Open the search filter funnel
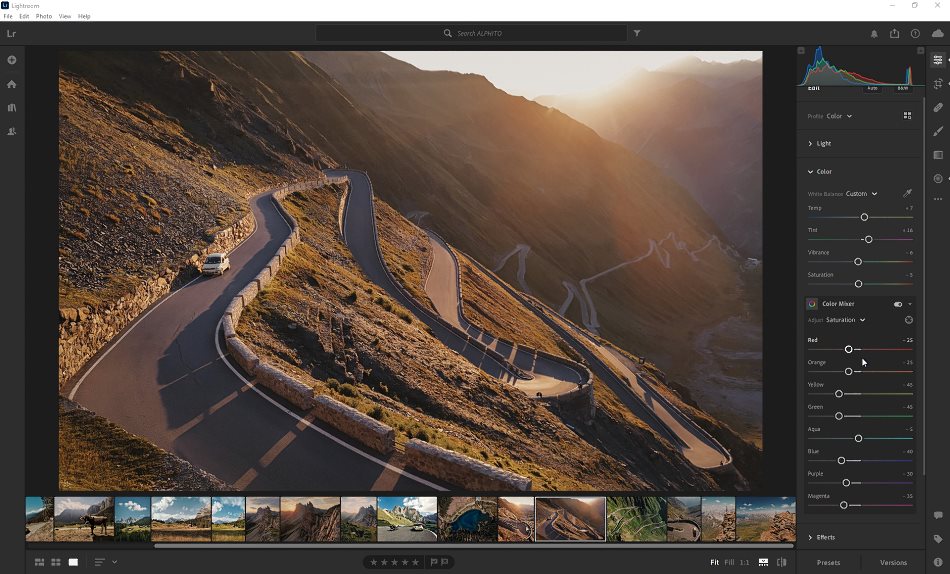950x574 pixels. pos(637,33)
